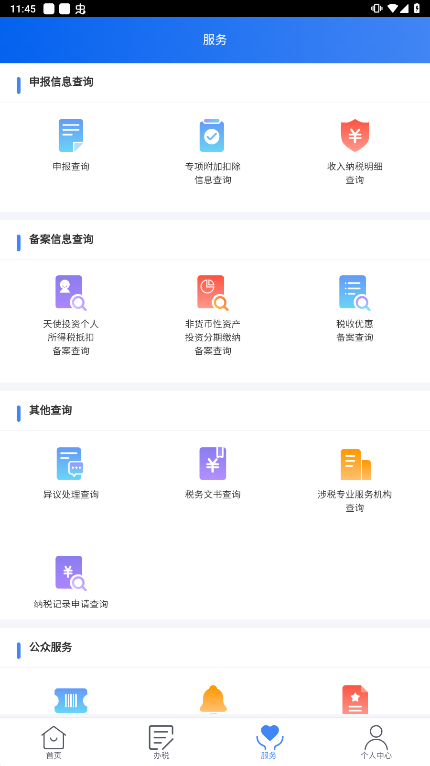
Task: Tap the 备案信息查询 section heading
Action: pyautogui.click(x=61, y=239)
